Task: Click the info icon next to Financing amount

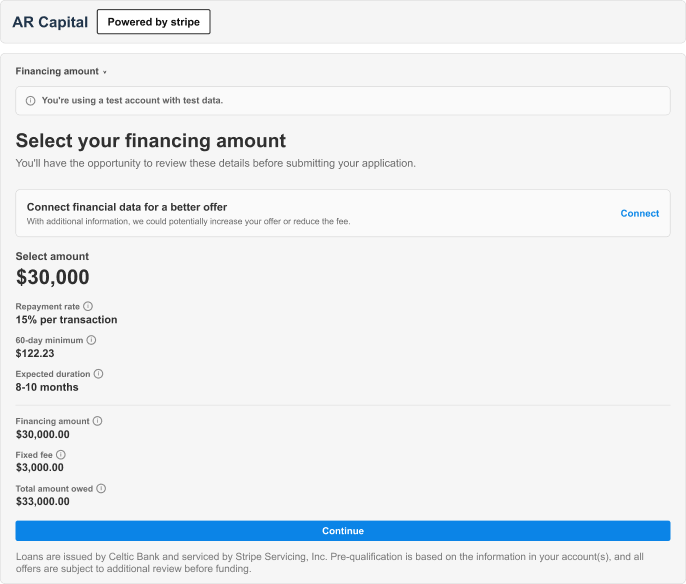Action: 98,421
